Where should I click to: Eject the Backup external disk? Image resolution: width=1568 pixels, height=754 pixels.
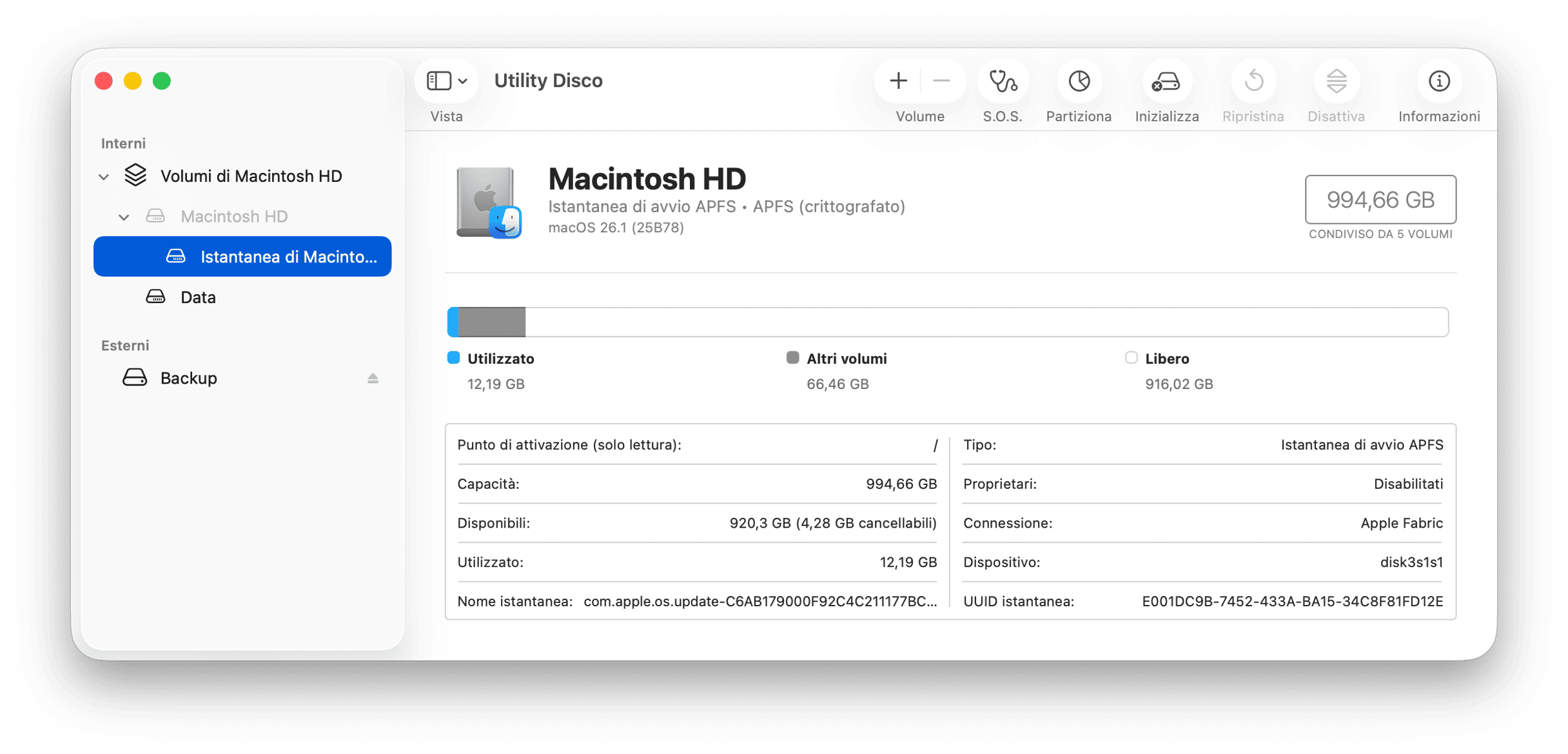click(373, 379)
